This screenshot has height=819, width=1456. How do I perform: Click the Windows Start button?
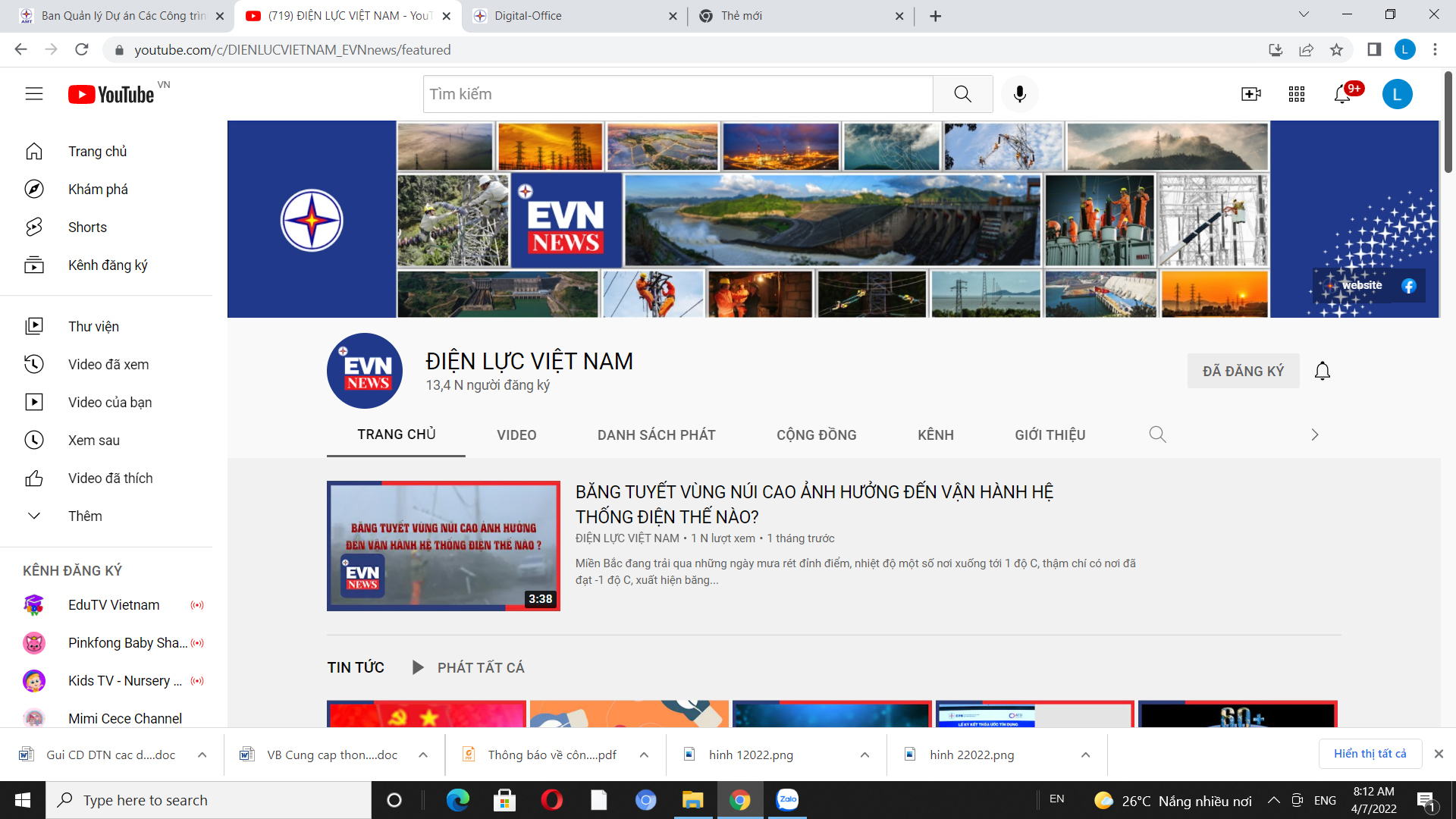(x=23, y=800)
